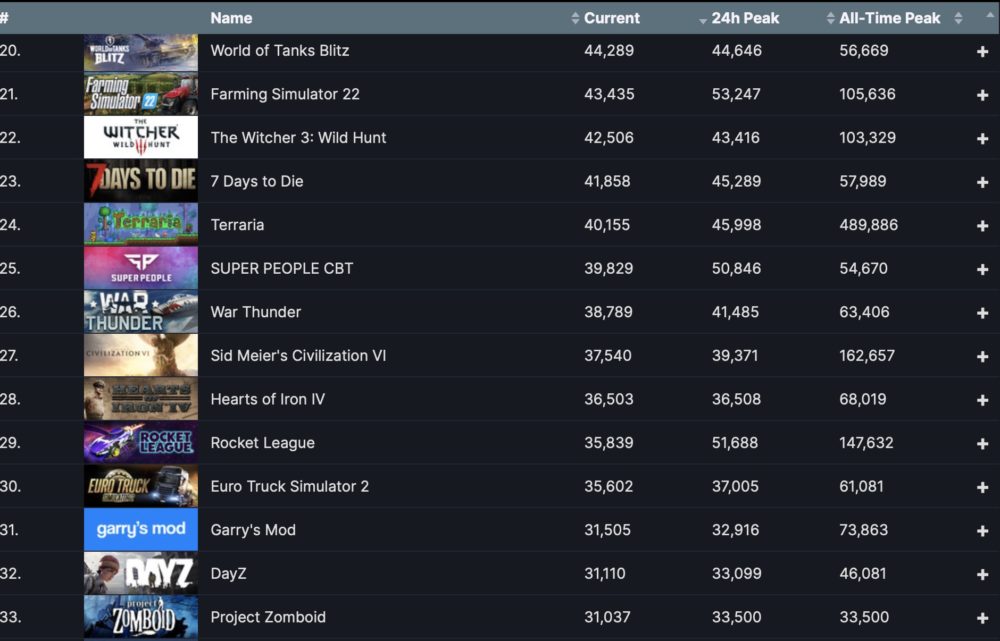Open the 7 Days to Die link
Image resolution: width=1000 pixels, height=641 pixels.
coord(257,181)
